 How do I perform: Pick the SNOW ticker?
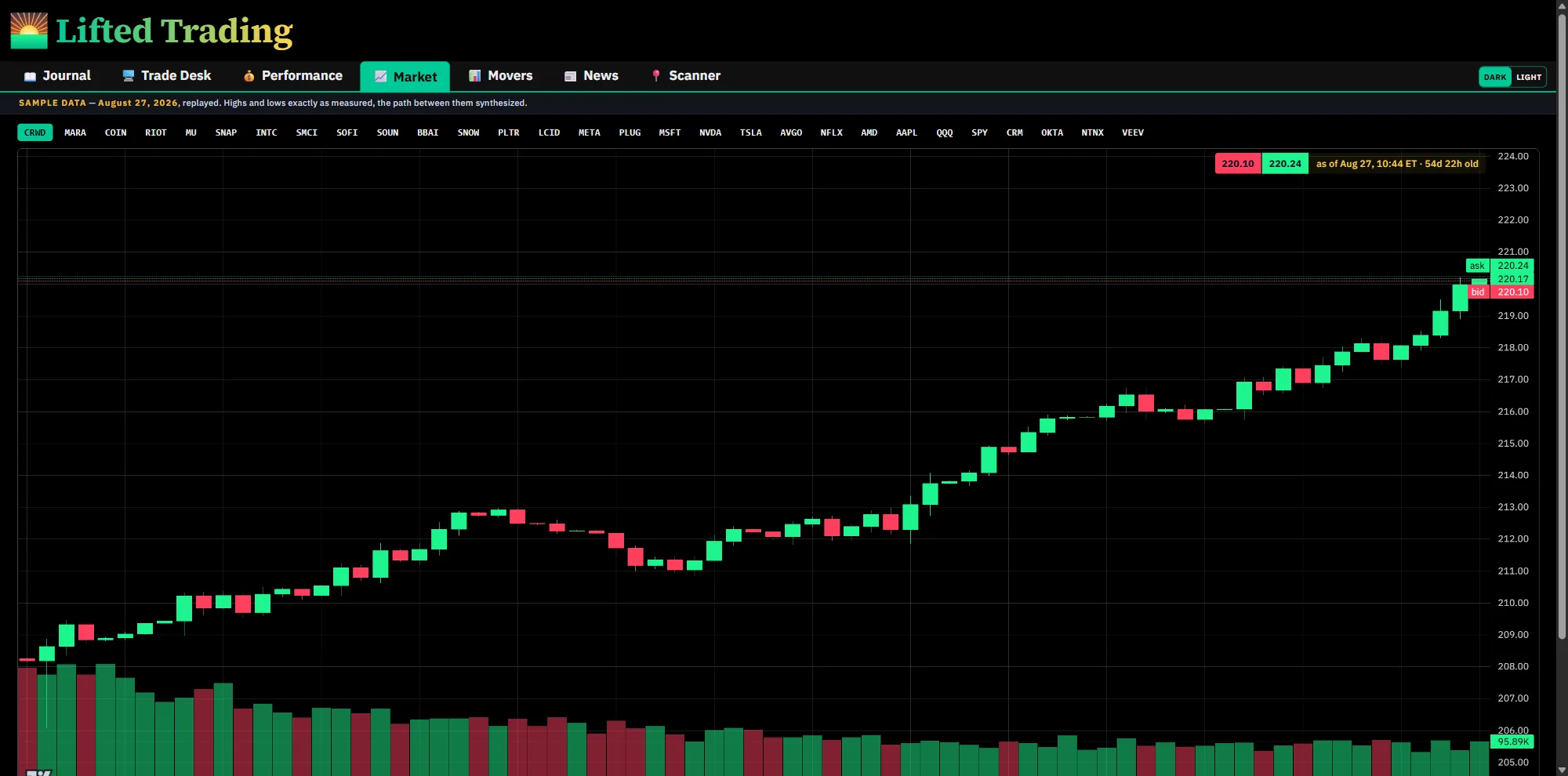click(469, 132)
